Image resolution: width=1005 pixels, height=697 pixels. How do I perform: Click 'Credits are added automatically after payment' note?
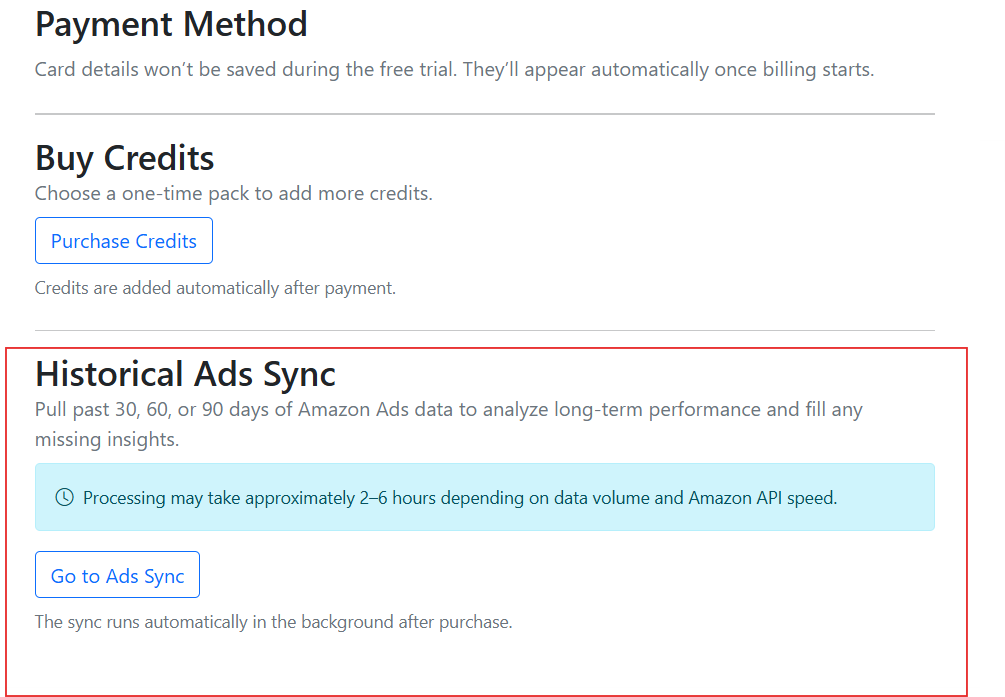pos(215,288)
